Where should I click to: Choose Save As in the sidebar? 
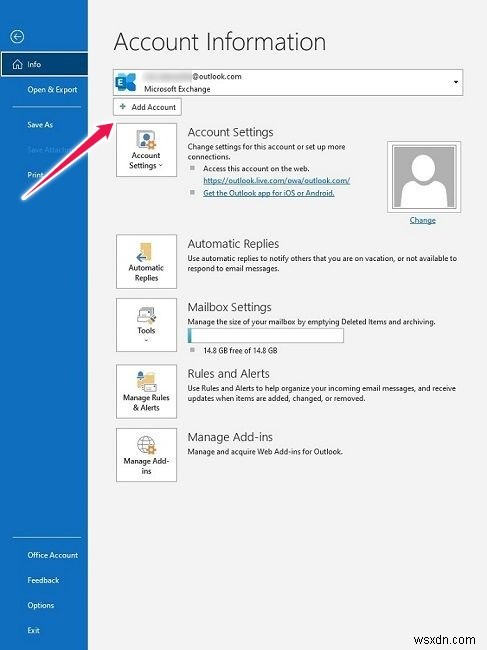pyautogui.click(x=40, y=124)
